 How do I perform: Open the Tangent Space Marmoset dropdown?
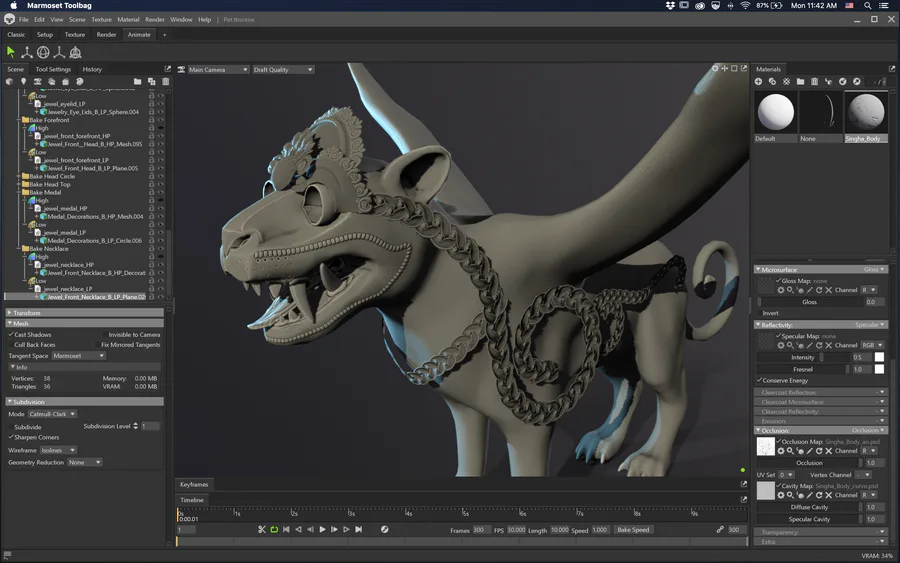coord(78,355)
